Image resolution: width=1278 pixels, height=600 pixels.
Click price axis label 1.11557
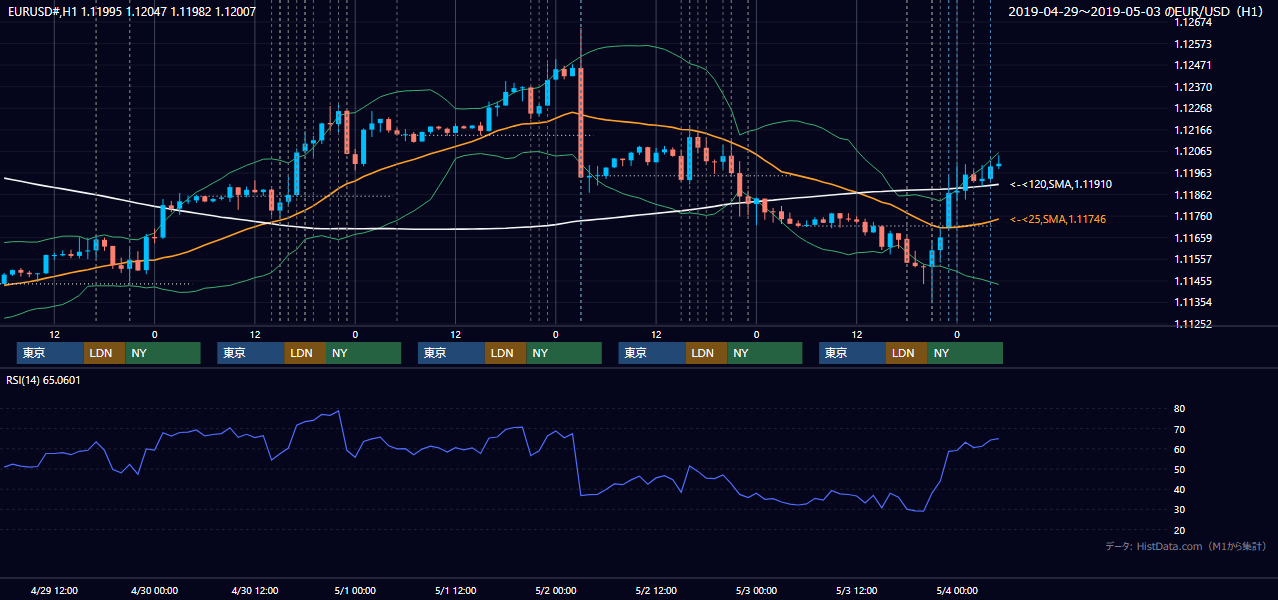point(1193,259)
